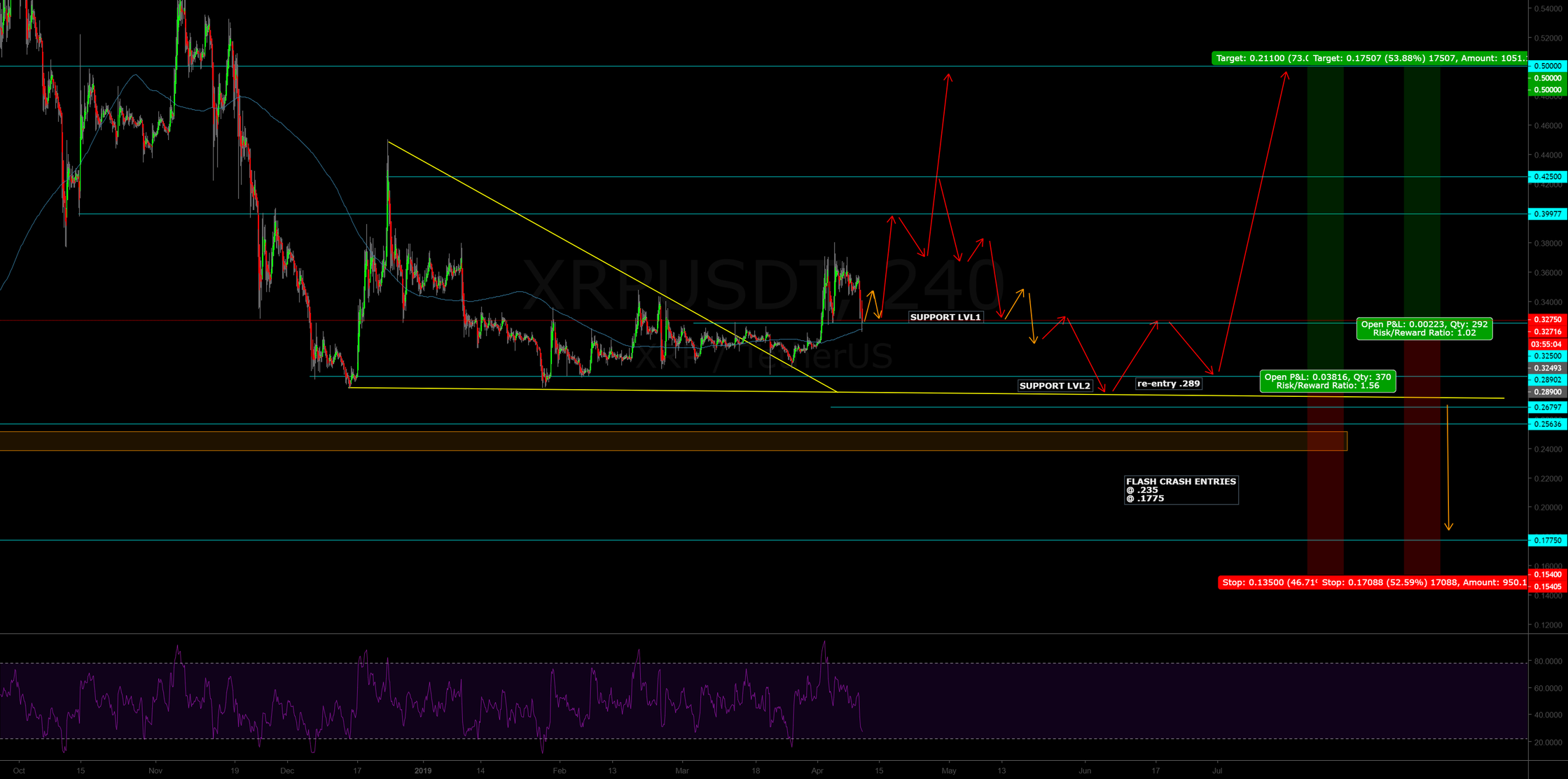Click the 0.25636 price axis label
Screen dimensions: 1568x779
(1546, 424)
